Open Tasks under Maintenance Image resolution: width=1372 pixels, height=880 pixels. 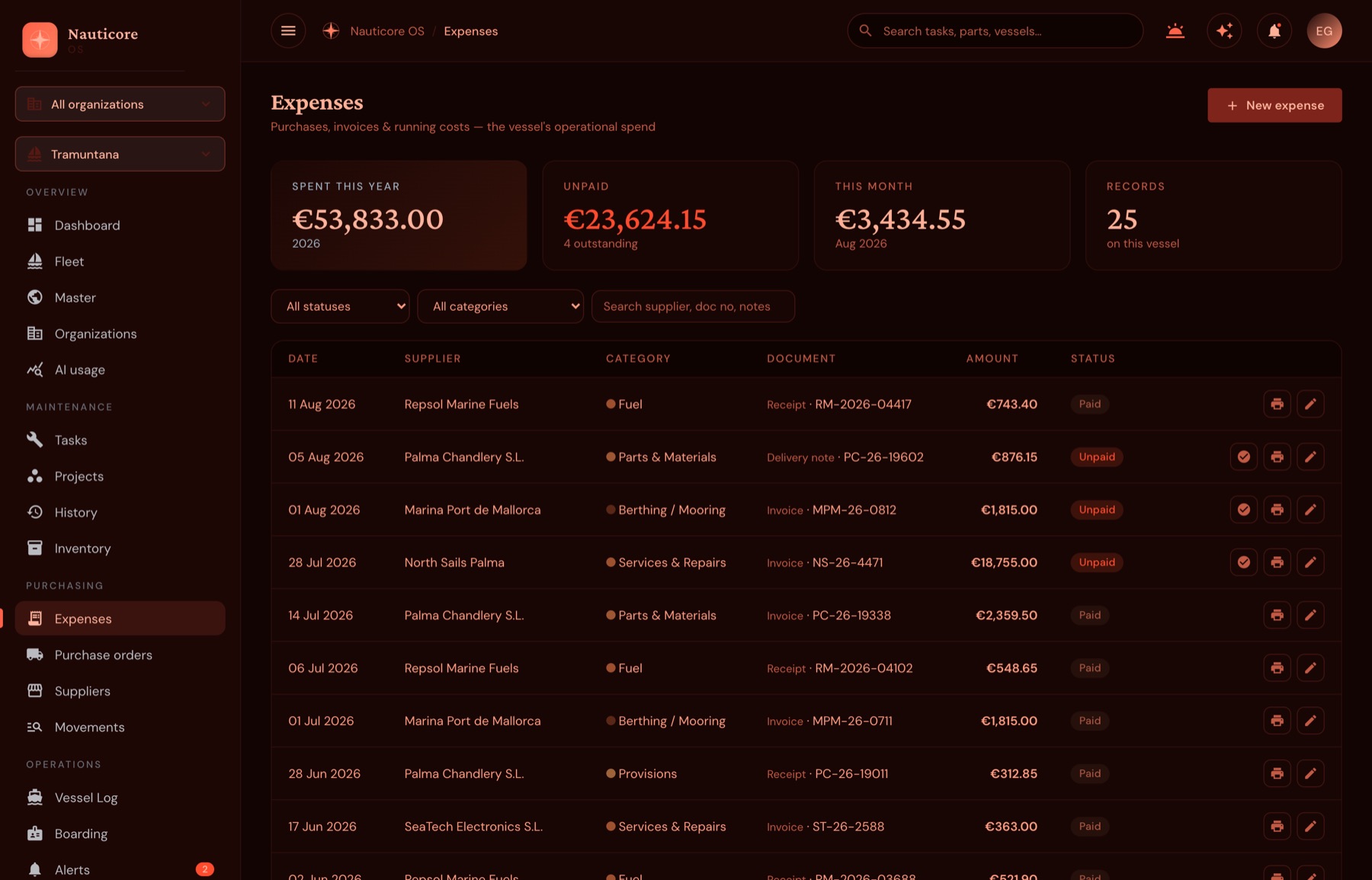point(120,440)
